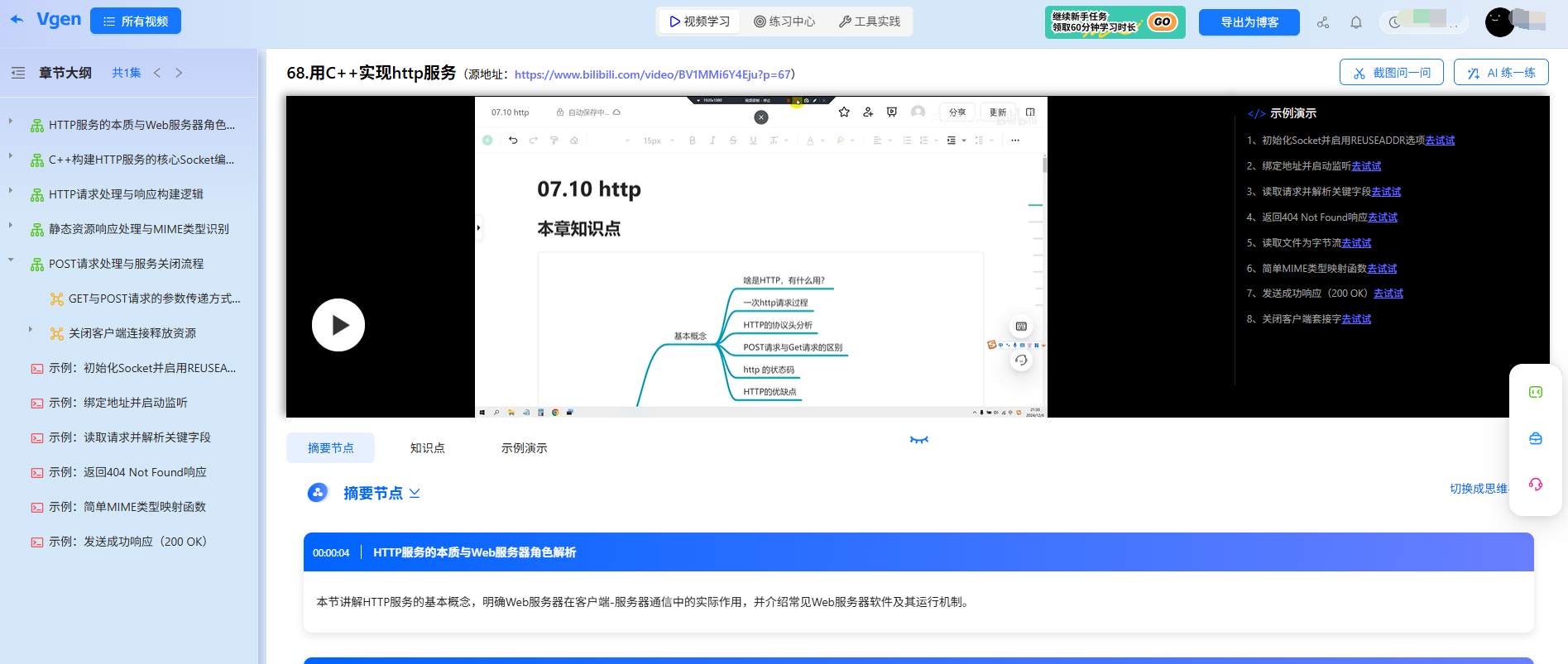Try example 4 返回404 去试试 link
Image resolution: width=1568 pixels, height=664 pixels.
pyautogui.click(x=1383, y=217)
